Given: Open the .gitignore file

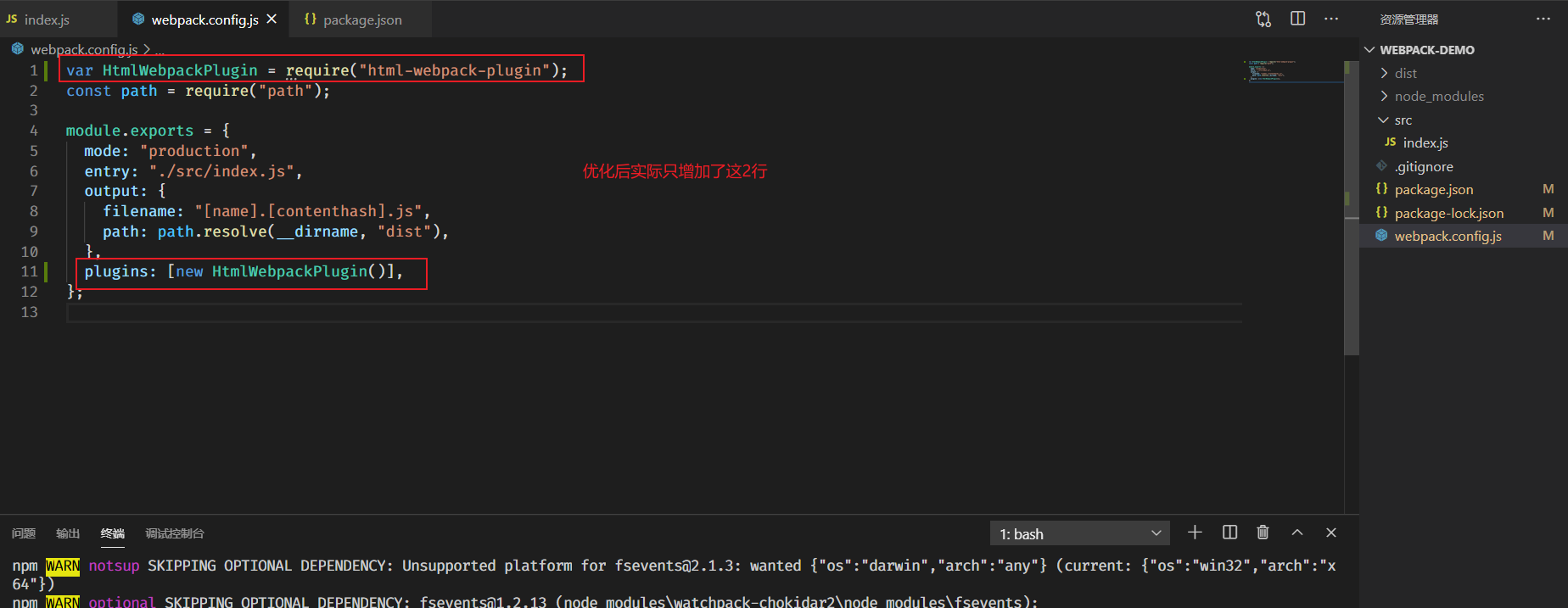Looking at the screenshot, I should tap(1464, 166).
